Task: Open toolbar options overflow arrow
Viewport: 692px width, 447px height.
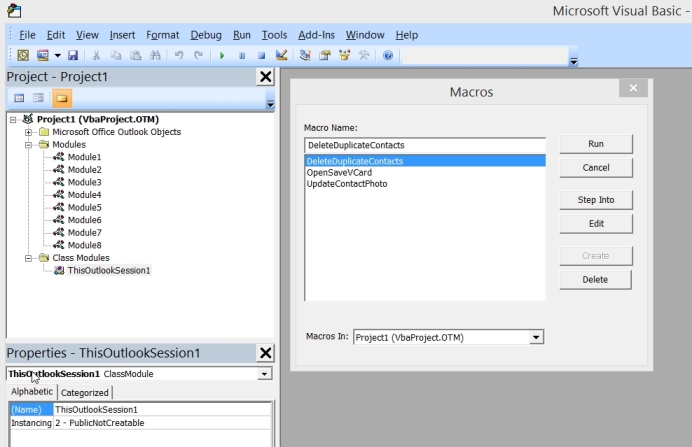Action: click(574, 61)
